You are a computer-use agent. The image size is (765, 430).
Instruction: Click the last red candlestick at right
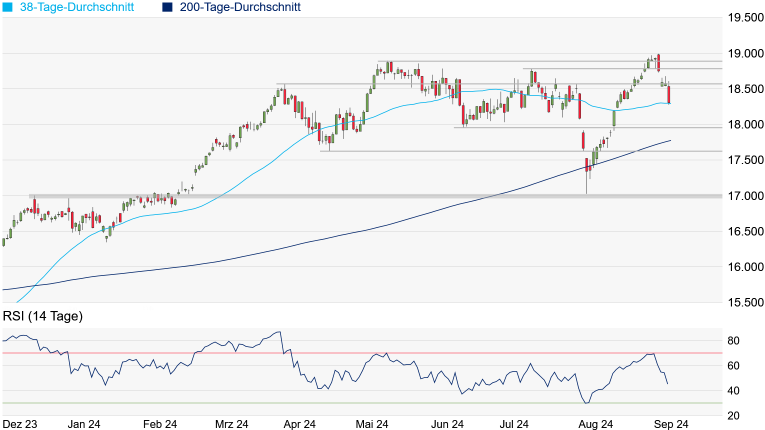pos(668,95)
